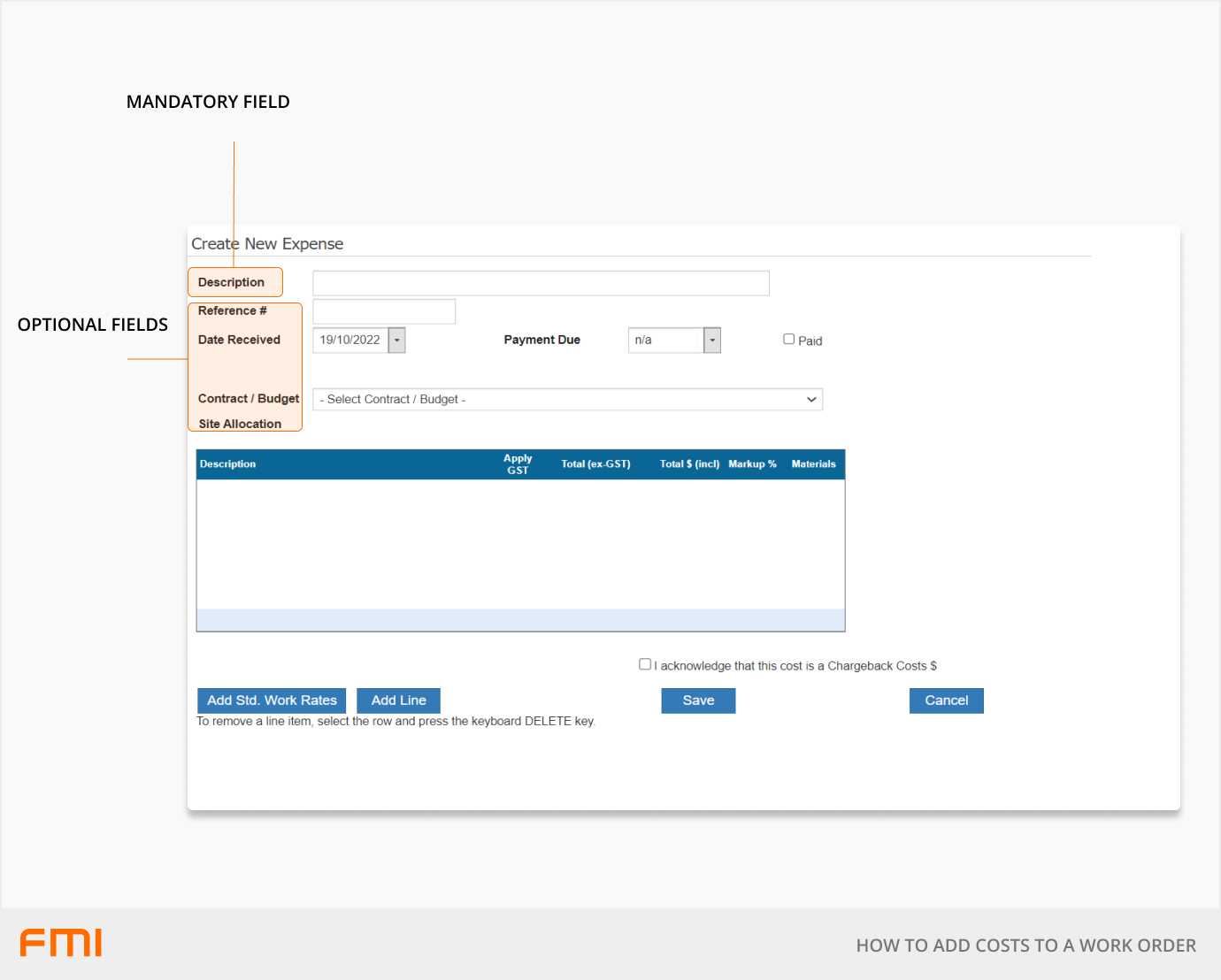Expand the Payment Due dropdown arrow
This screenshot has width=1221, height=980.
(x=712, y=341)
